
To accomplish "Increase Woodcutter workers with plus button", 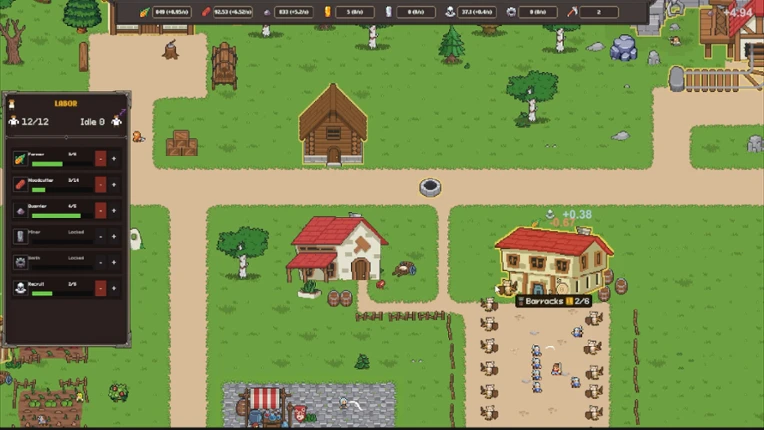I will (114, 185).
